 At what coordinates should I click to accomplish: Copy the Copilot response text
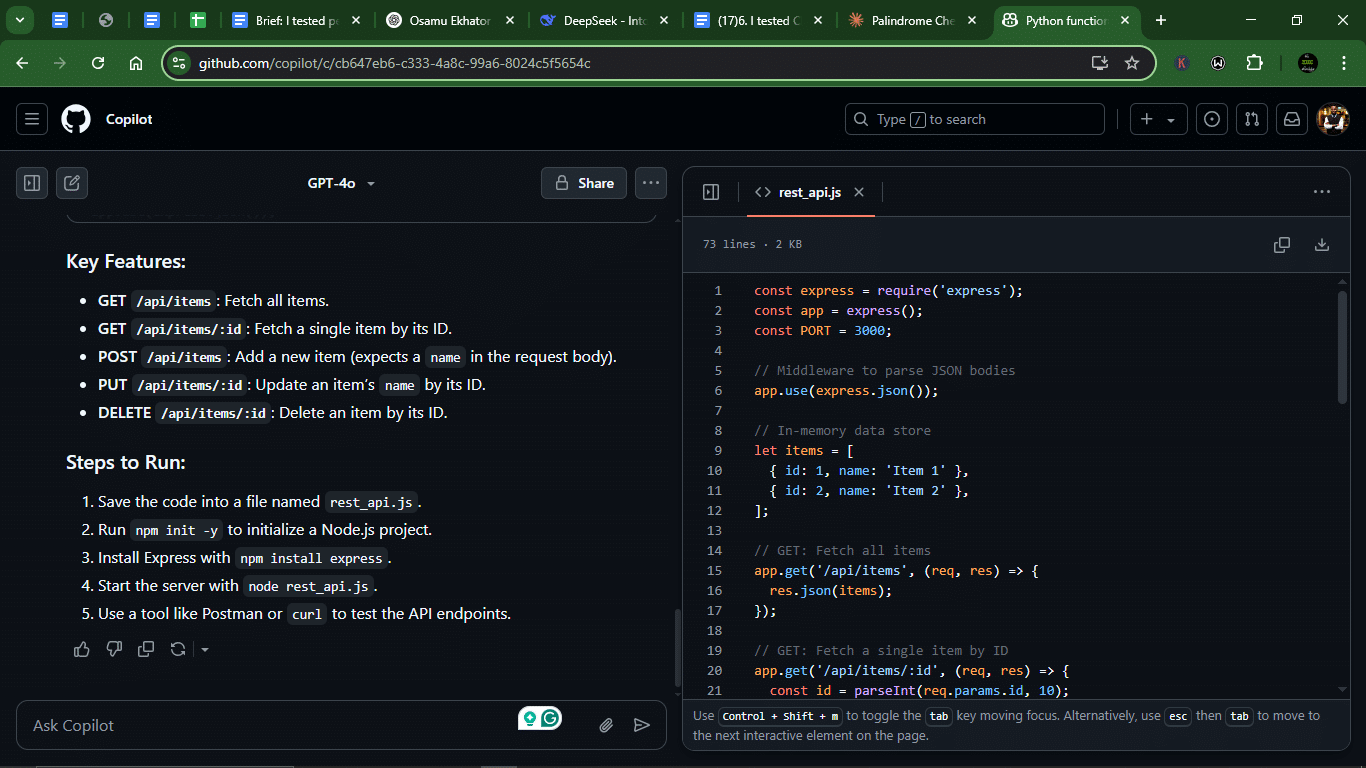click(x=146, y=649)
